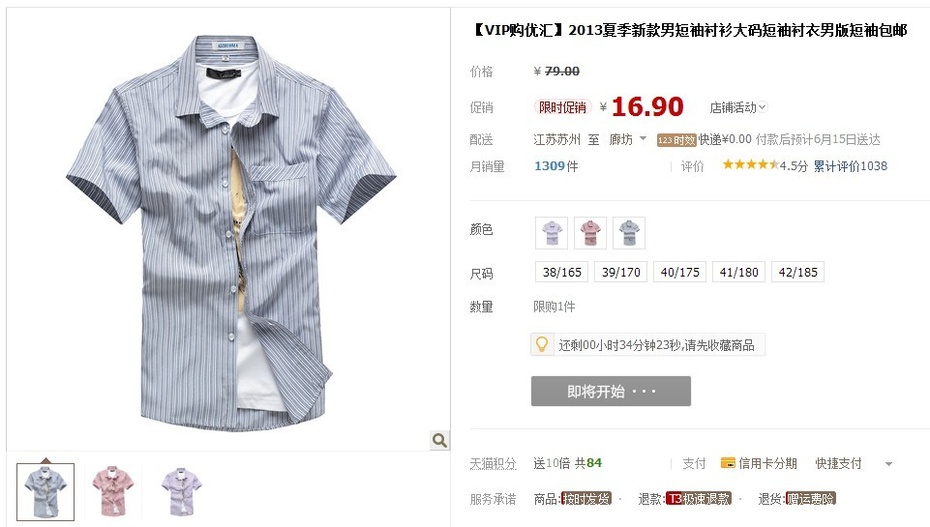Image resolution: width=930 pixels, height=527 pixels.
Task: Open the 廊坊 delivery destination dropdown
Action: coord(628,139)
